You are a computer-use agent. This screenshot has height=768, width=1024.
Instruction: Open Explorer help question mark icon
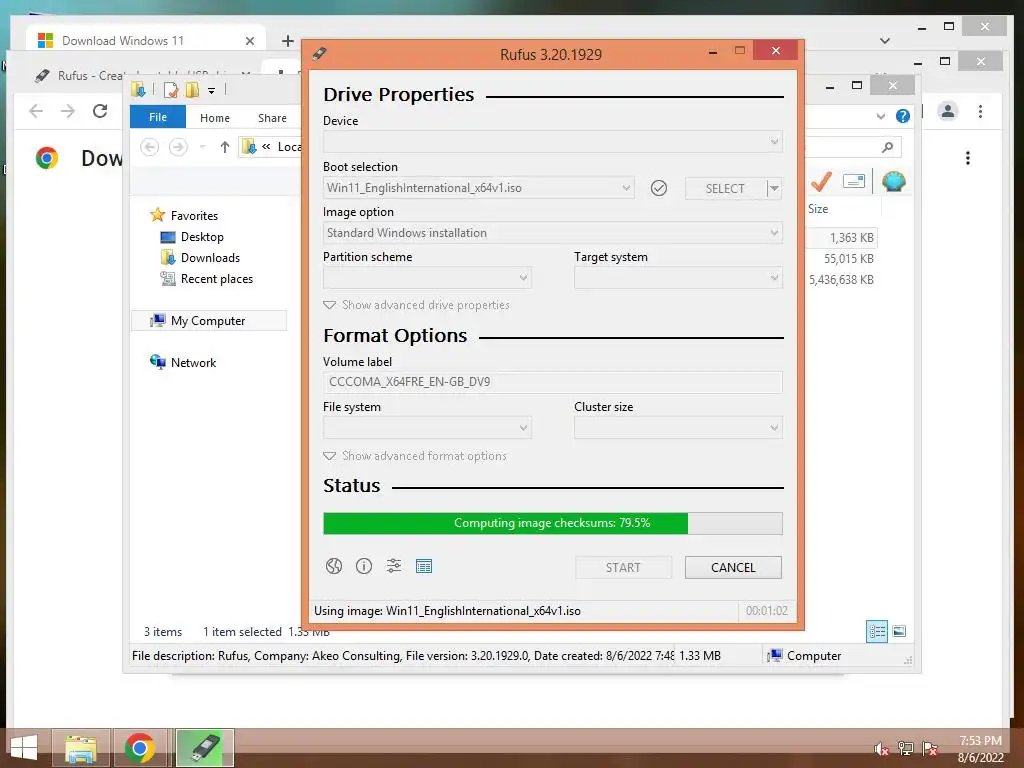click(903, 116)
